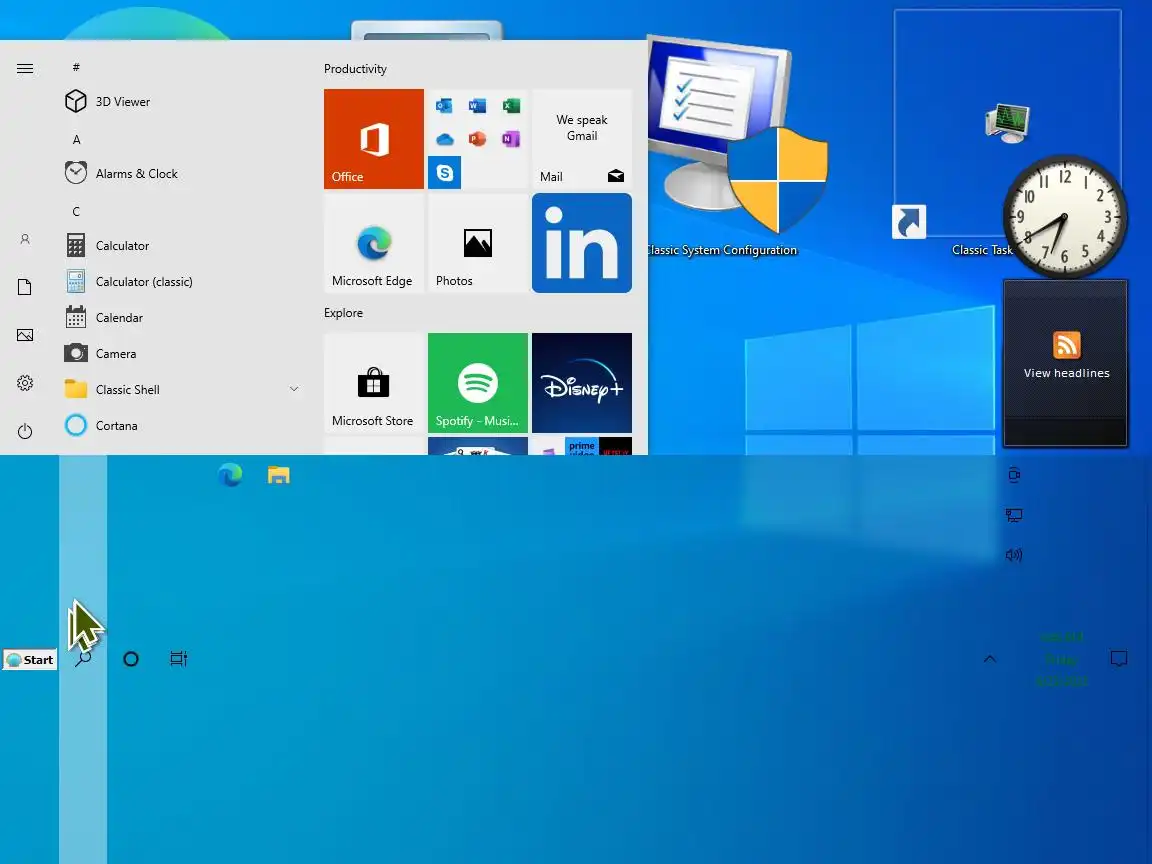This screenshot has width=1152, height=864.
Task: Open the Microsoft Store tile
Action: click(x=374, y=383)
